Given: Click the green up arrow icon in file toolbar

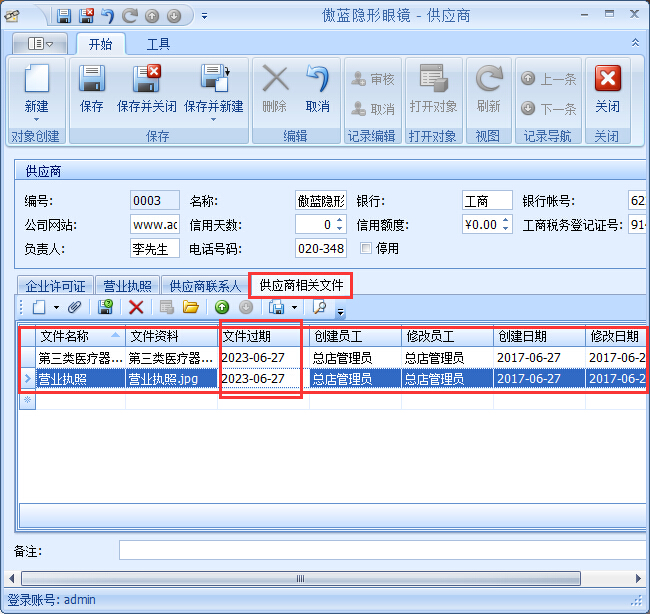Looking at the screenshot, I should (x=222, y=307).
